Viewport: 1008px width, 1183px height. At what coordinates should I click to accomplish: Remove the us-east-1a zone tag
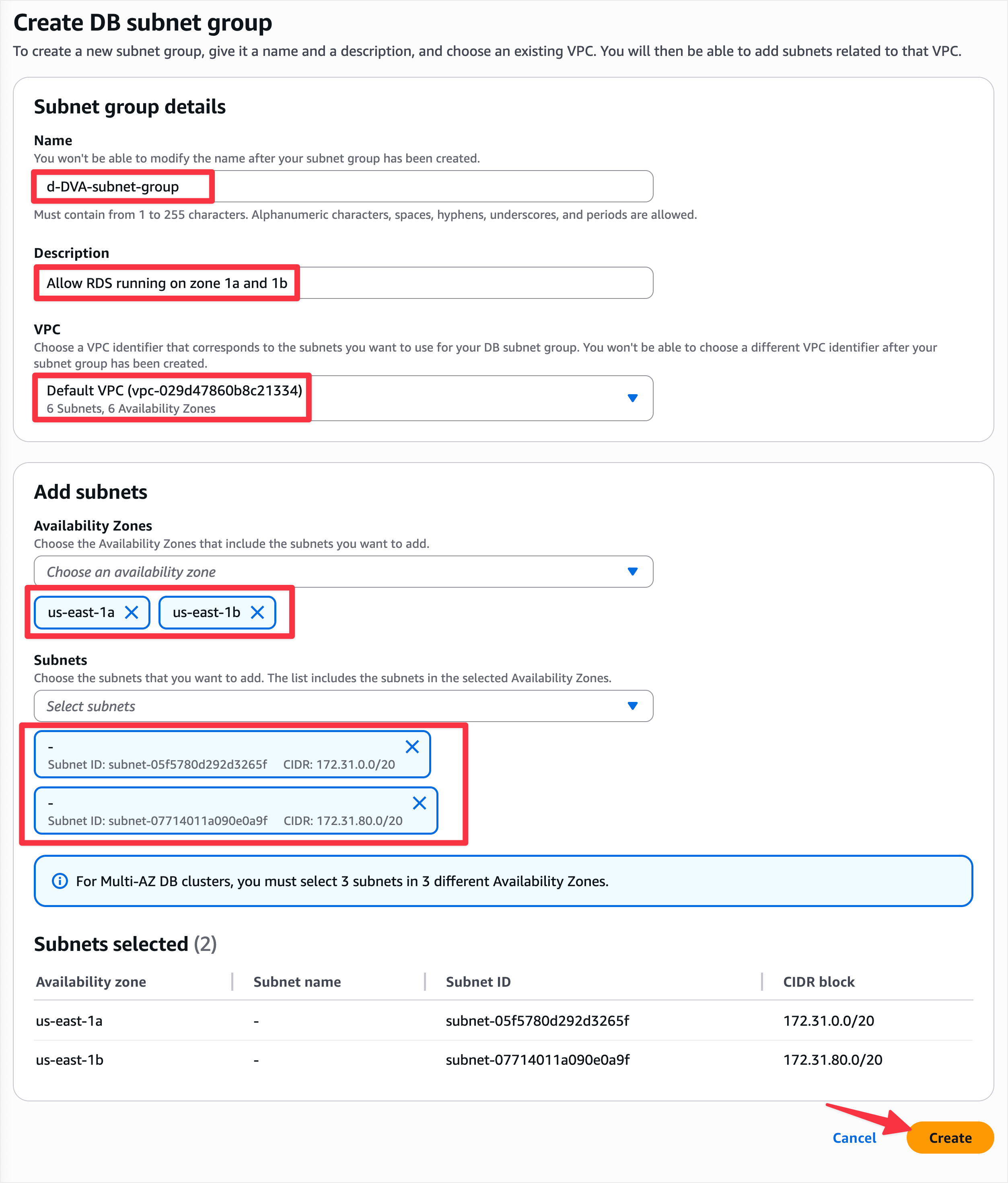(x=131, y=612)
